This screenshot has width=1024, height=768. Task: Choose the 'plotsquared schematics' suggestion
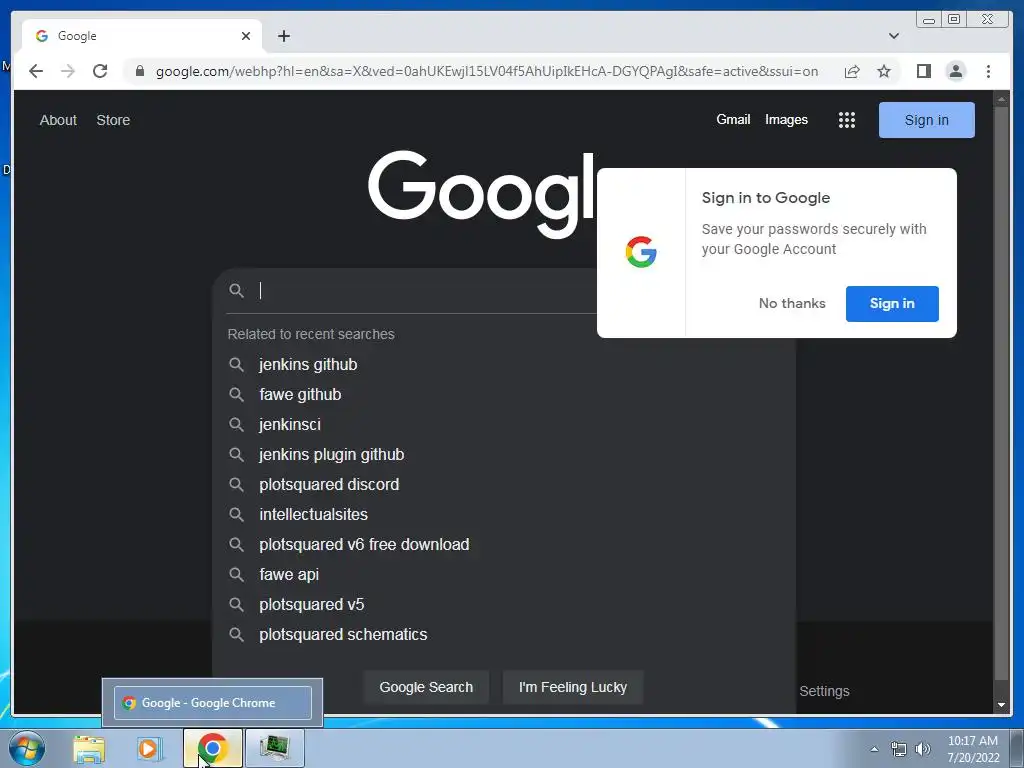tap(504, 635)
